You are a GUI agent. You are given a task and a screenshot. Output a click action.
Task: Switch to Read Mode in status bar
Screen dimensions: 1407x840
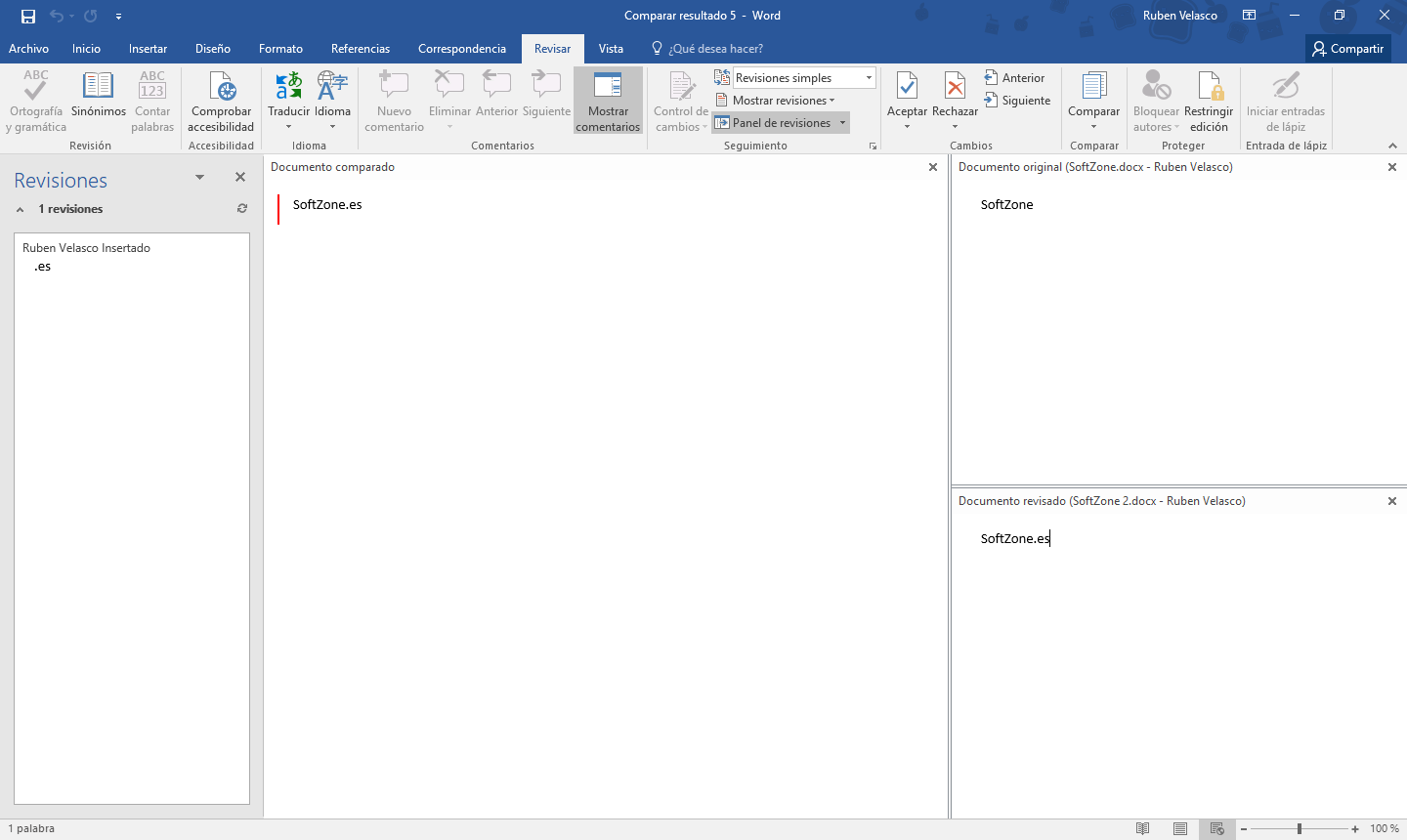point(1142,829)
